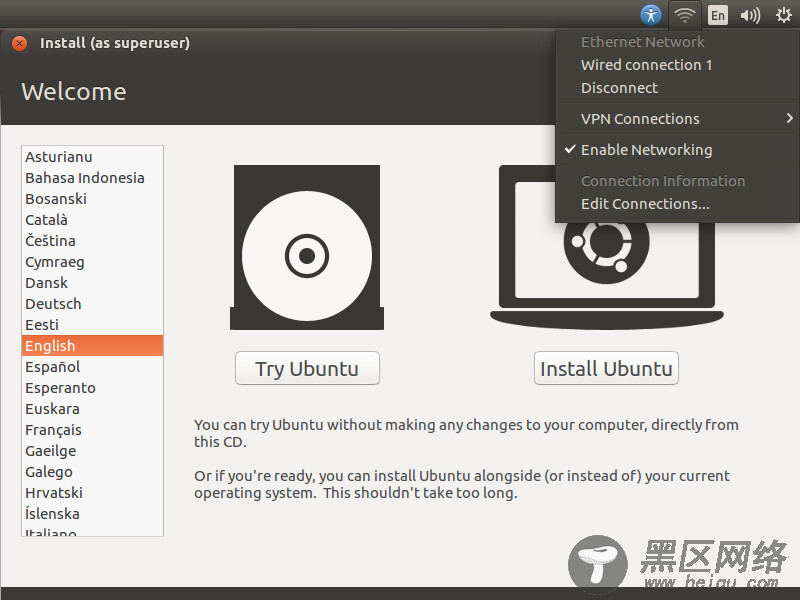Select Deutsch language
The width and height of the screenshot is (800, 600).
92,304
